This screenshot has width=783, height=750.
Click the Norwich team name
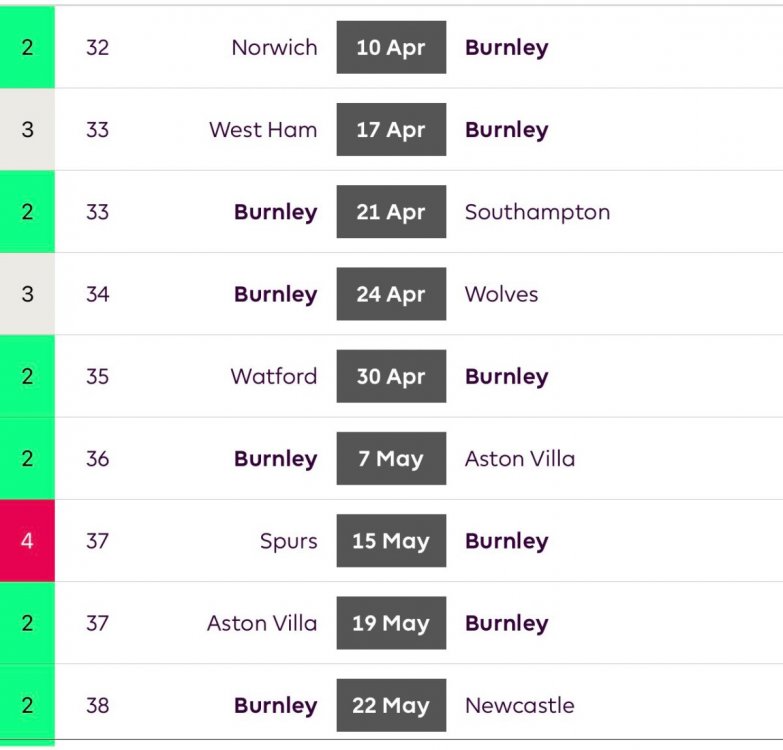[274, 47]
